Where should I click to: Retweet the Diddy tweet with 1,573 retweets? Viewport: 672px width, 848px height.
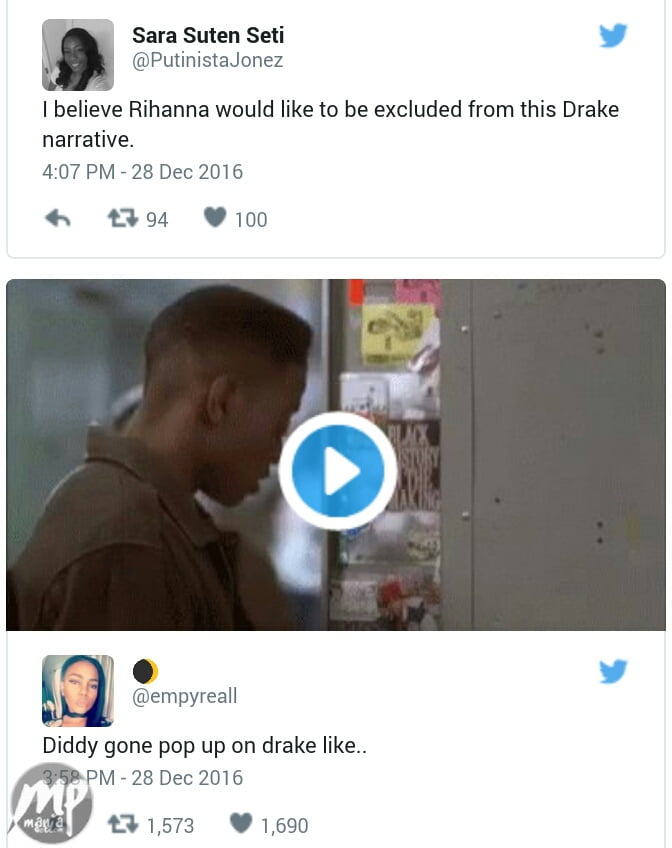(123, 825)
